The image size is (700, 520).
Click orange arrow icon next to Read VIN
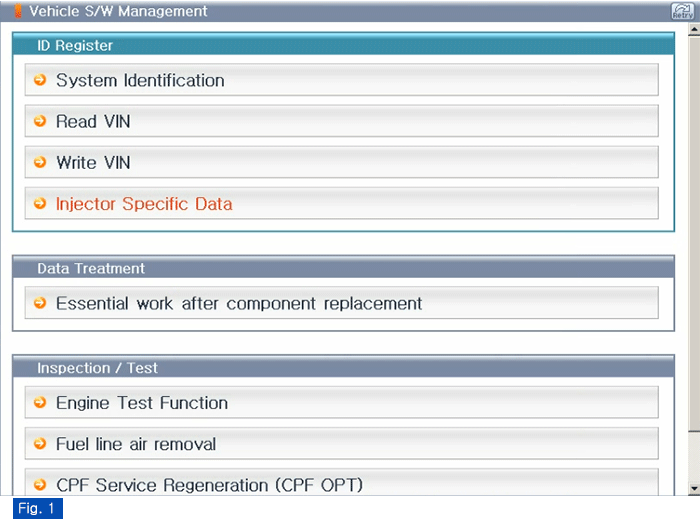point(40,121)
